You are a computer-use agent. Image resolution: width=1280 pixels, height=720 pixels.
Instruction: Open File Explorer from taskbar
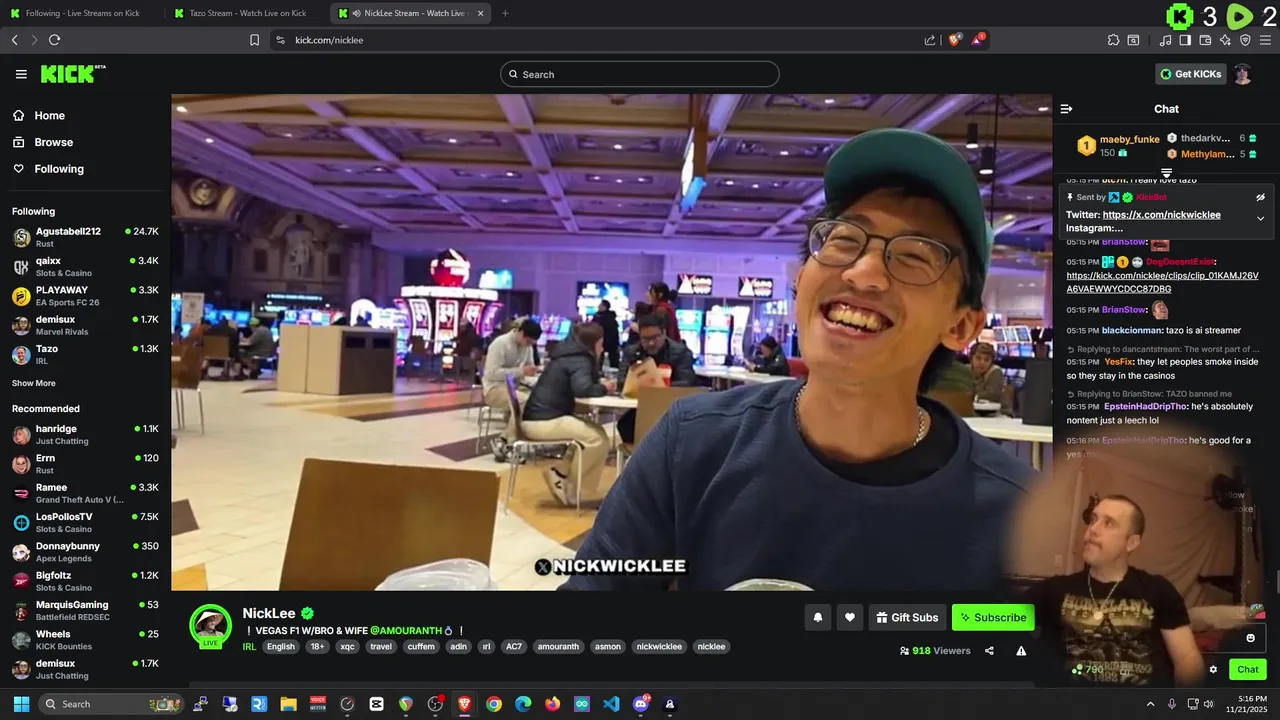(288, 704)
